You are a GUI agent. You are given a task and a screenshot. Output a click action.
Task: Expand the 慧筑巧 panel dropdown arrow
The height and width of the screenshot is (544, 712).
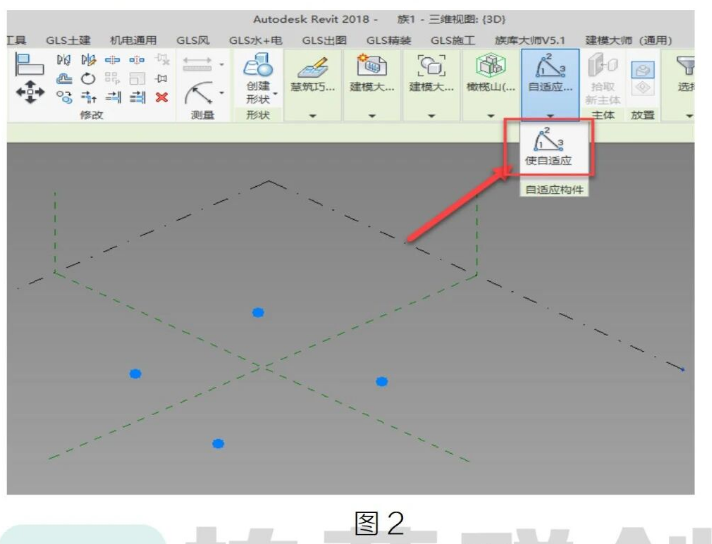(x=312, y=116)
